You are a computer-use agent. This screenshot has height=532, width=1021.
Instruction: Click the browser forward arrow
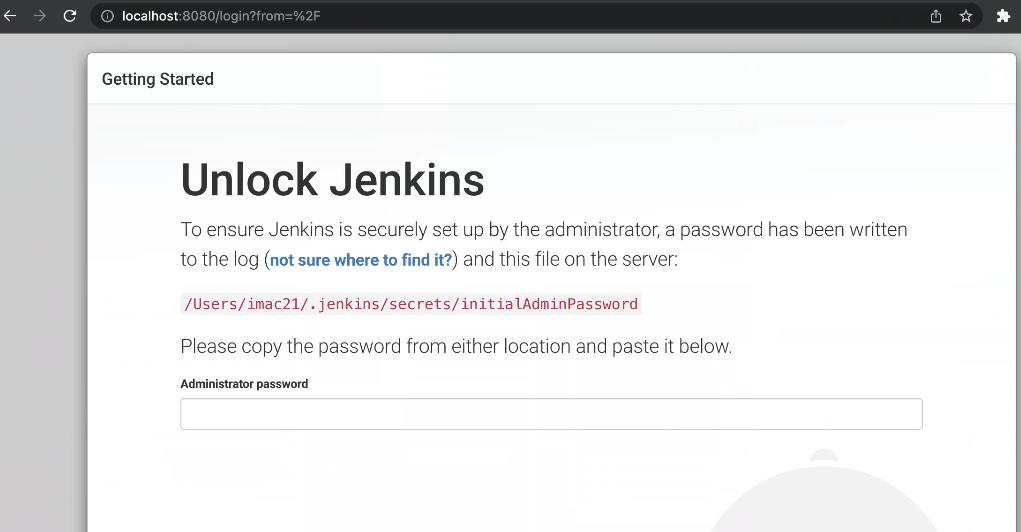click(x=40, y=16)
